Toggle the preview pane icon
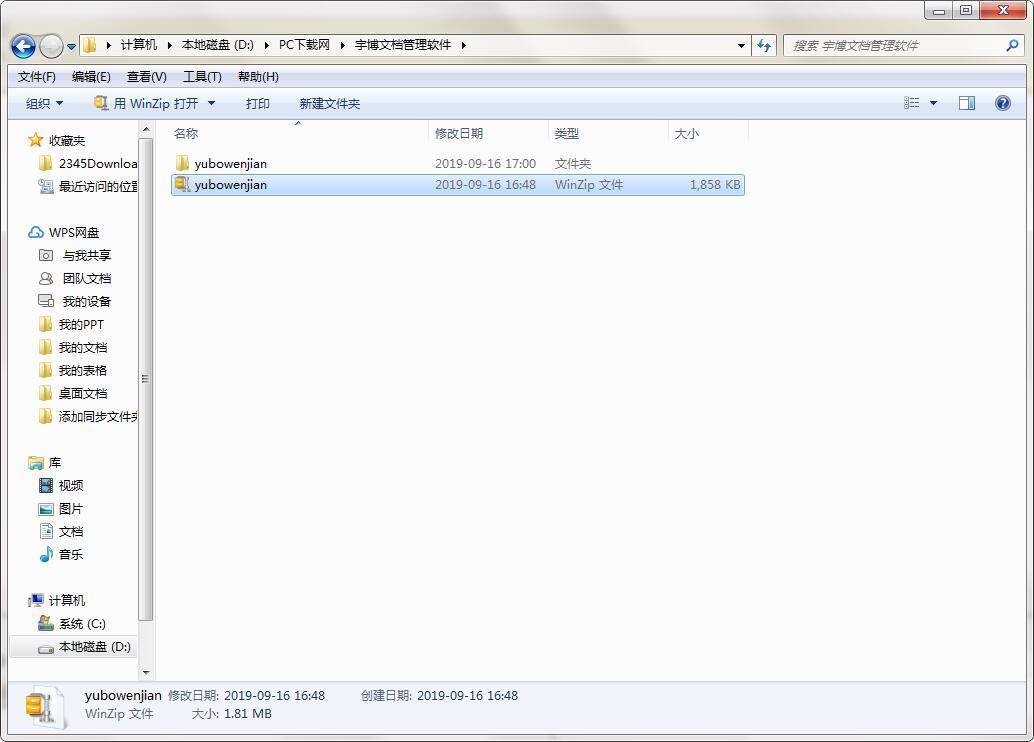 (x=967, y=103)
